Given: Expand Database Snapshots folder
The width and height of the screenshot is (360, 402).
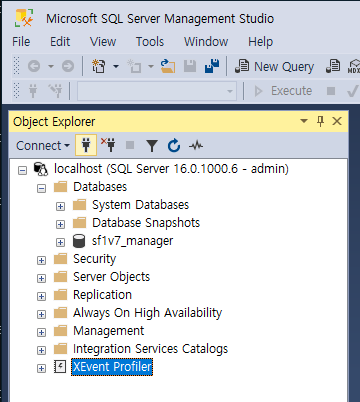Looking at the screenshot, I should [60, 224].
